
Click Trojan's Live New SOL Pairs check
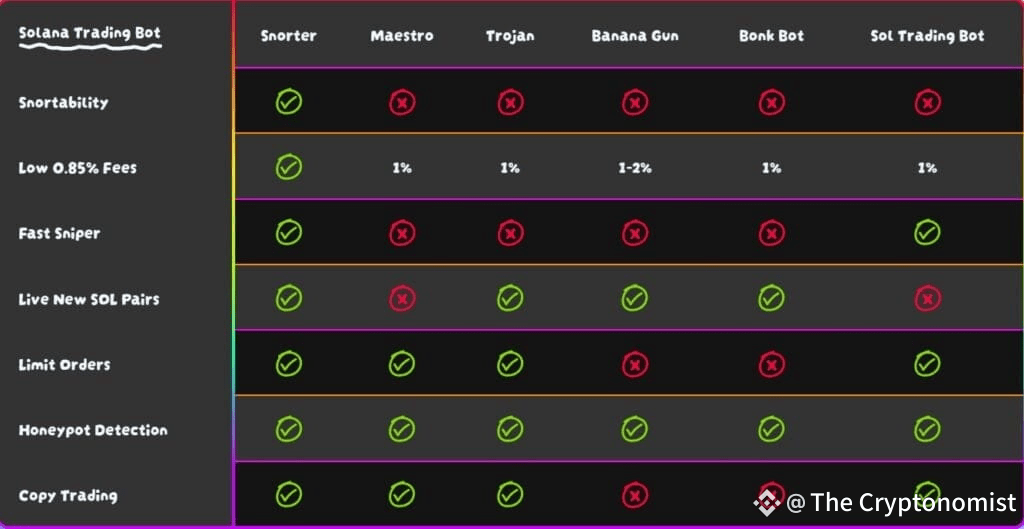coord(510,298)
